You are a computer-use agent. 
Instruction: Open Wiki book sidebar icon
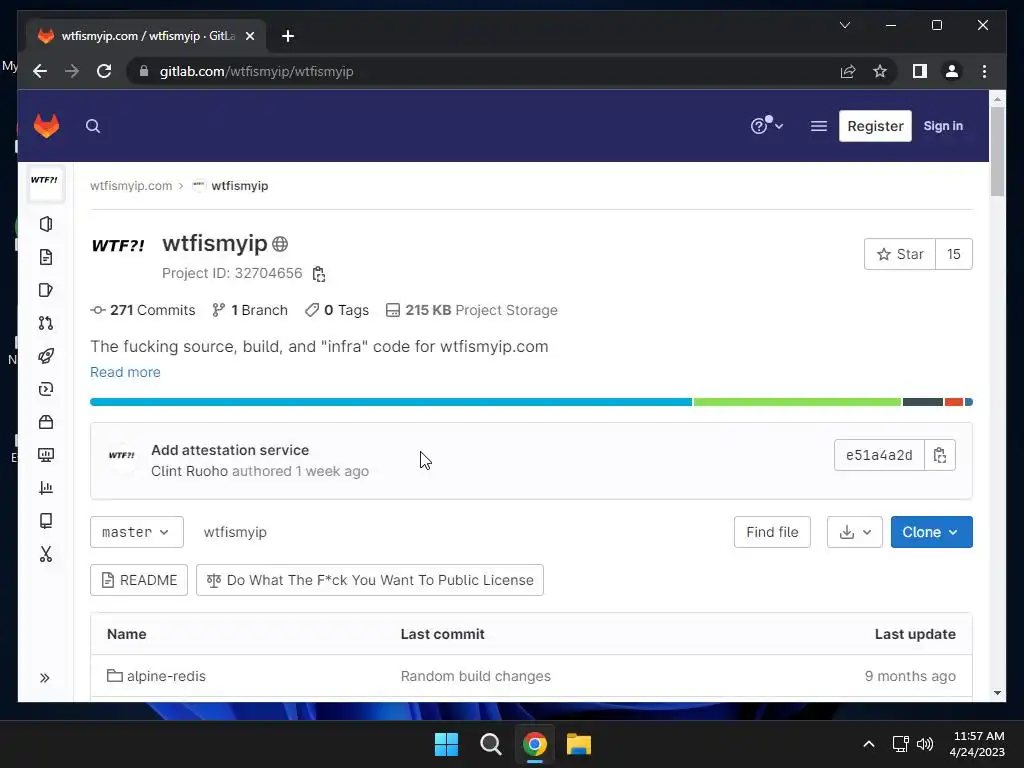[46, 520]
